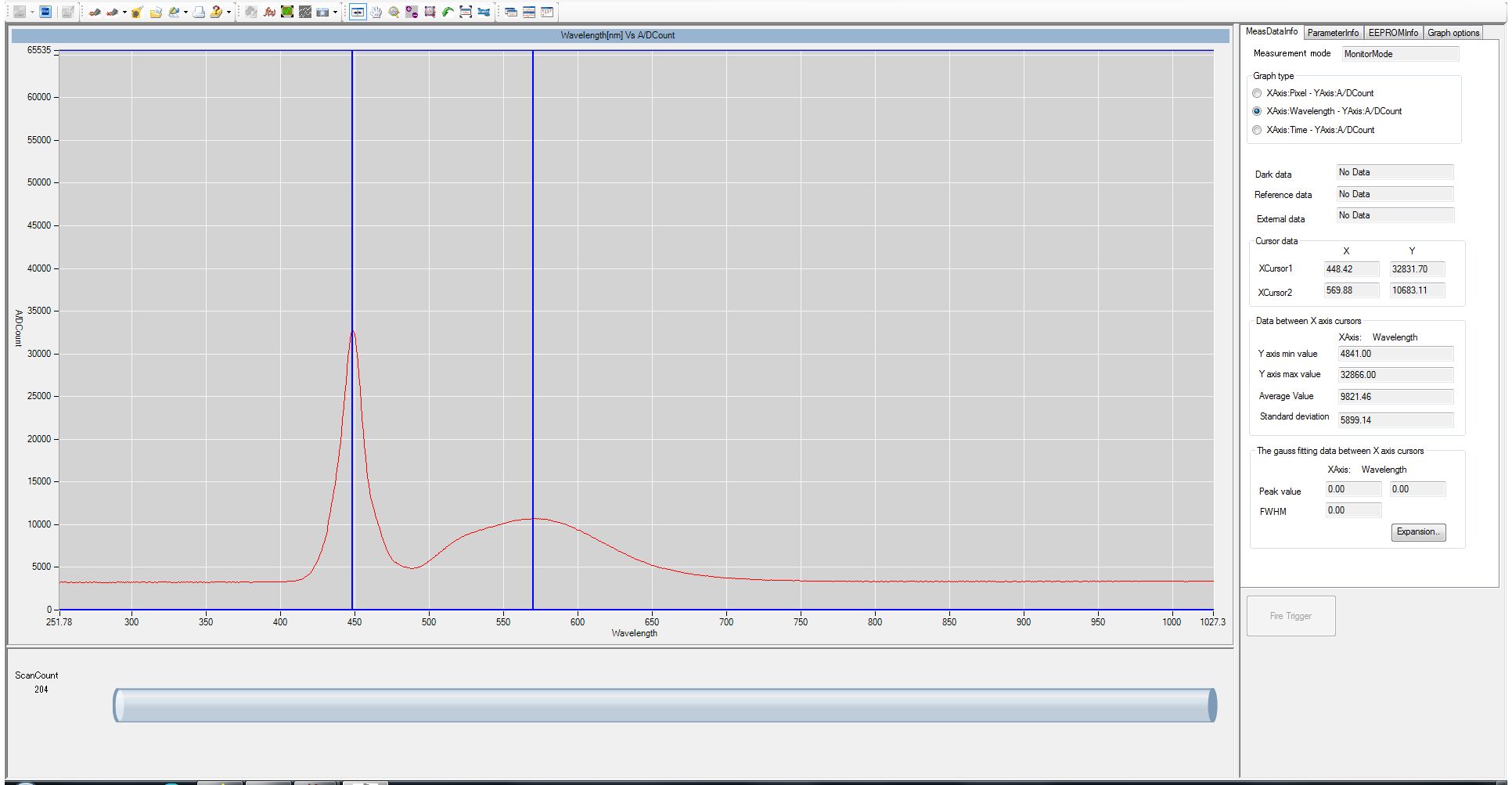Select XAxis:Pixel - YAxis:A/DCount graph type
This screenshot has width=1512, height=785.
[1257, 93]
